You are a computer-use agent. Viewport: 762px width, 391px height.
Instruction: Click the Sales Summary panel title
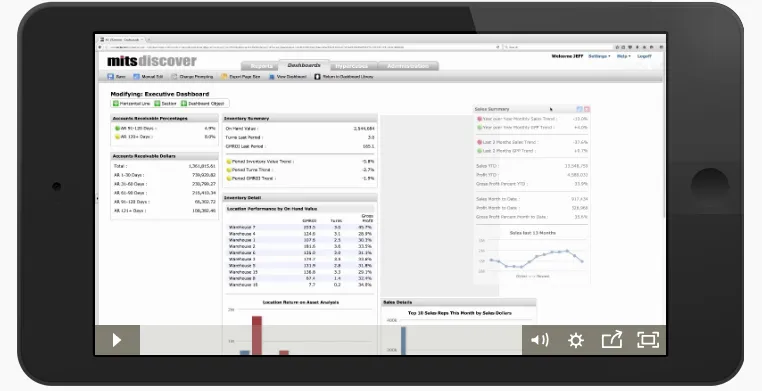tap(492, 109)
